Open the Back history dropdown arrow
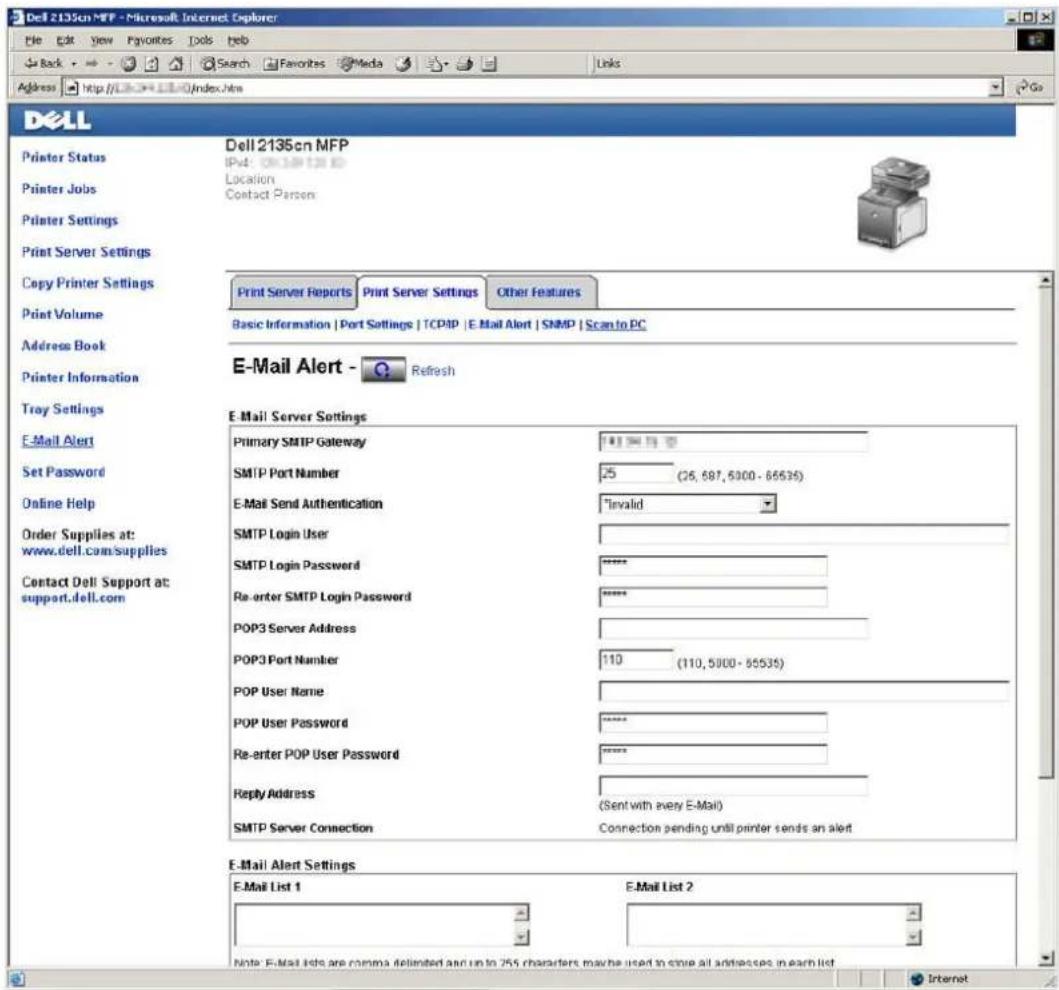The image size is (1059, 990). pos(74,63)
